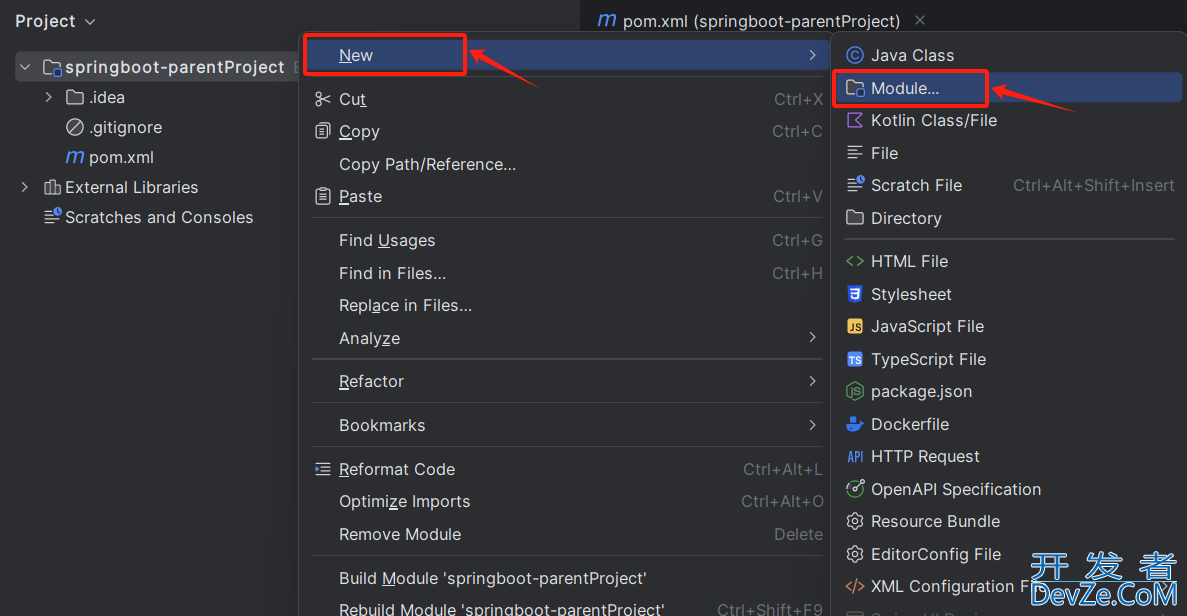The image size is (1187, 616).
Task: Close the pom.xml editor tab
Action: pos(920,20)
